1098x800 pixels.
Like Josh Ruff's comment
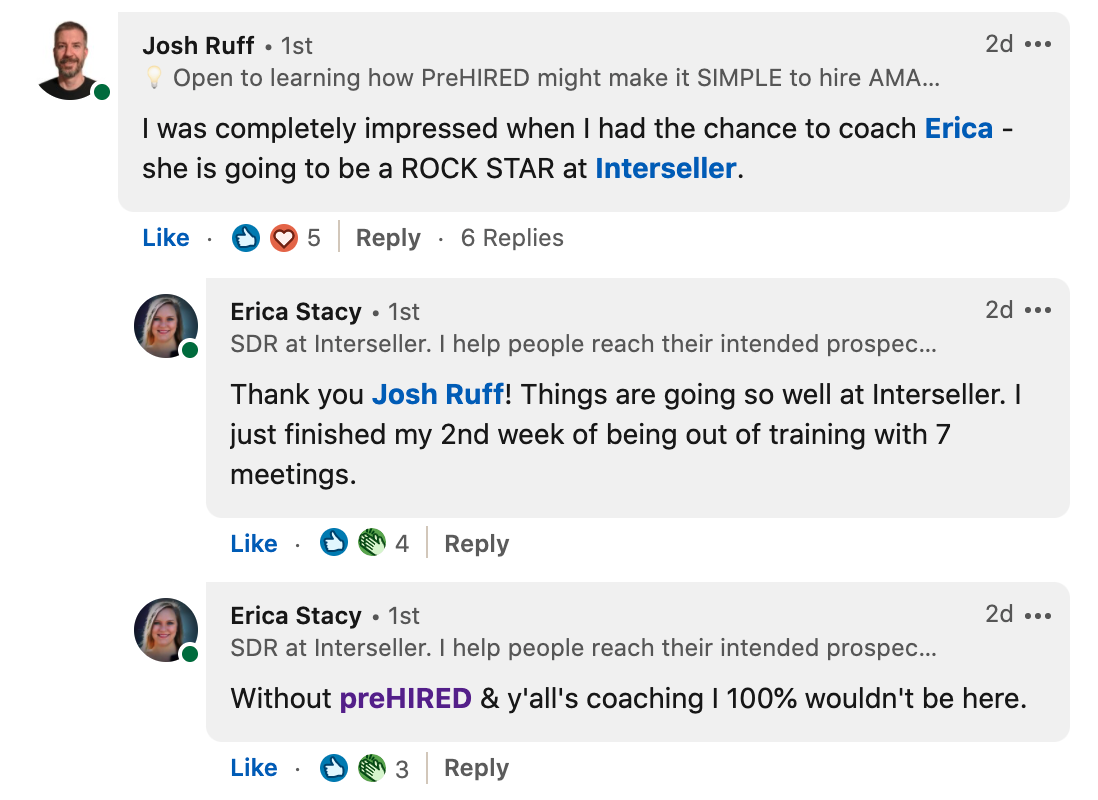166,238
